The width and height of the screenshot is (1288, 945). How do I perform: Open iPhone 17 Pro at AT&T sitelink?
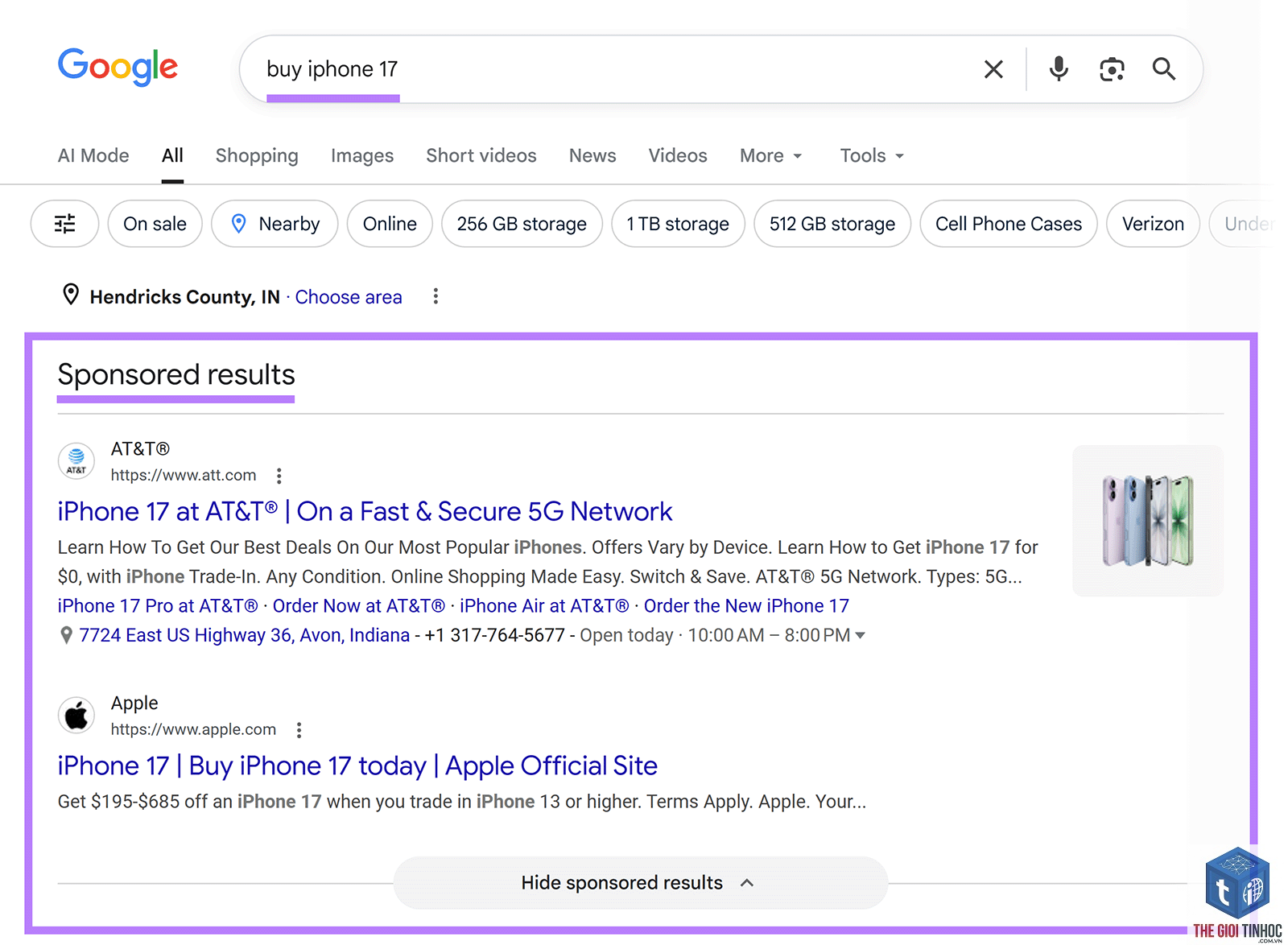158,606
